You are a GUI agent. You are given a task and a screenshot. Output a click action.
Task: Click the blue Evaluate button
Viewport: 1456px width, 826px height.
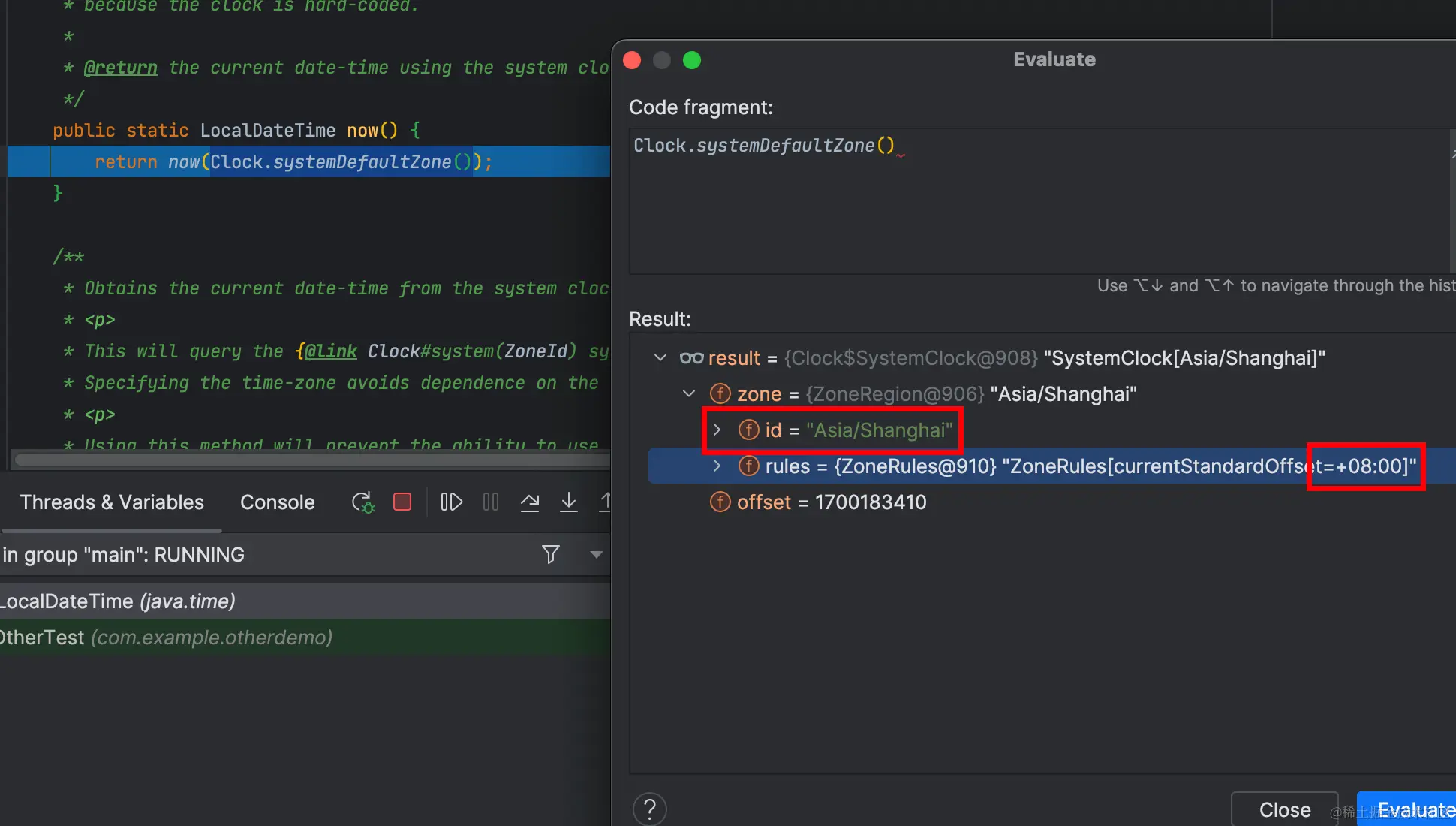(1411, 809)
